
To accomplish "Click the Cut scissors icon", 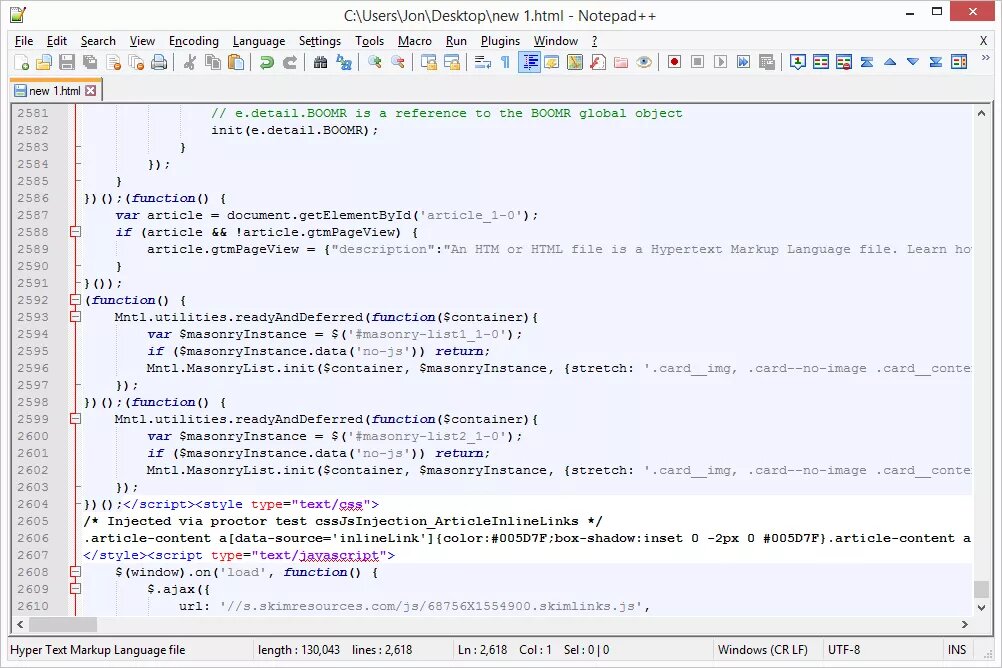I will pyautogui.click(x=189, y=62).
